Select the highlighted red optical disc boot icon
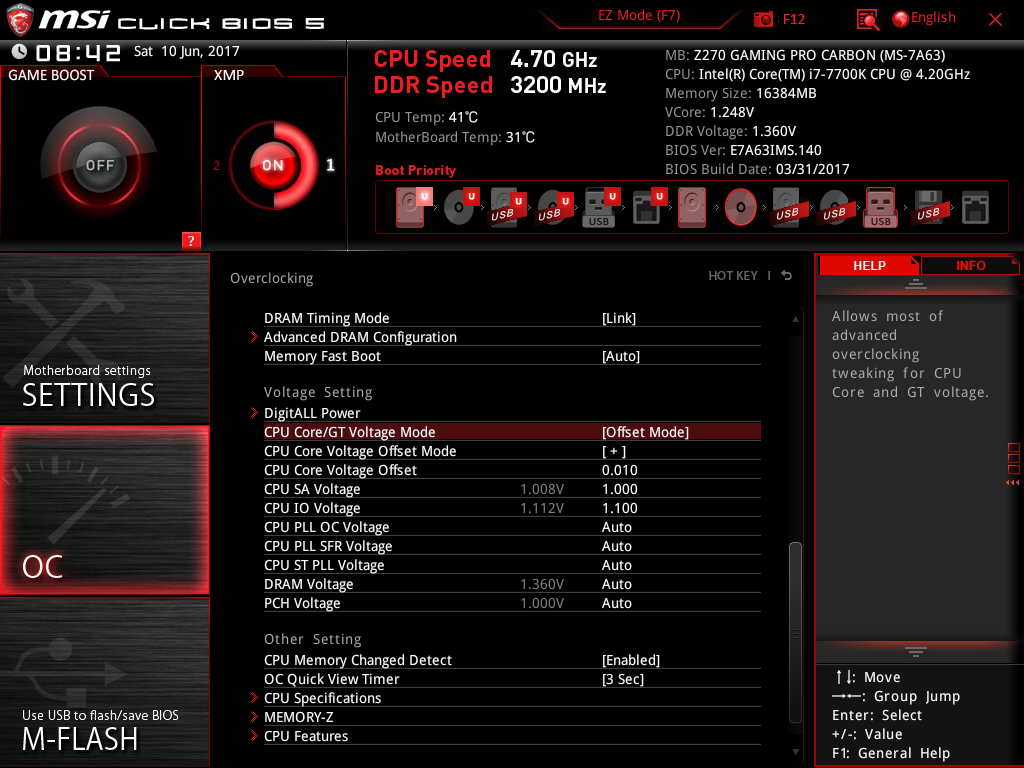This screenshot has height=768, width=1024. pyautogui.click(x=741, y=207)
